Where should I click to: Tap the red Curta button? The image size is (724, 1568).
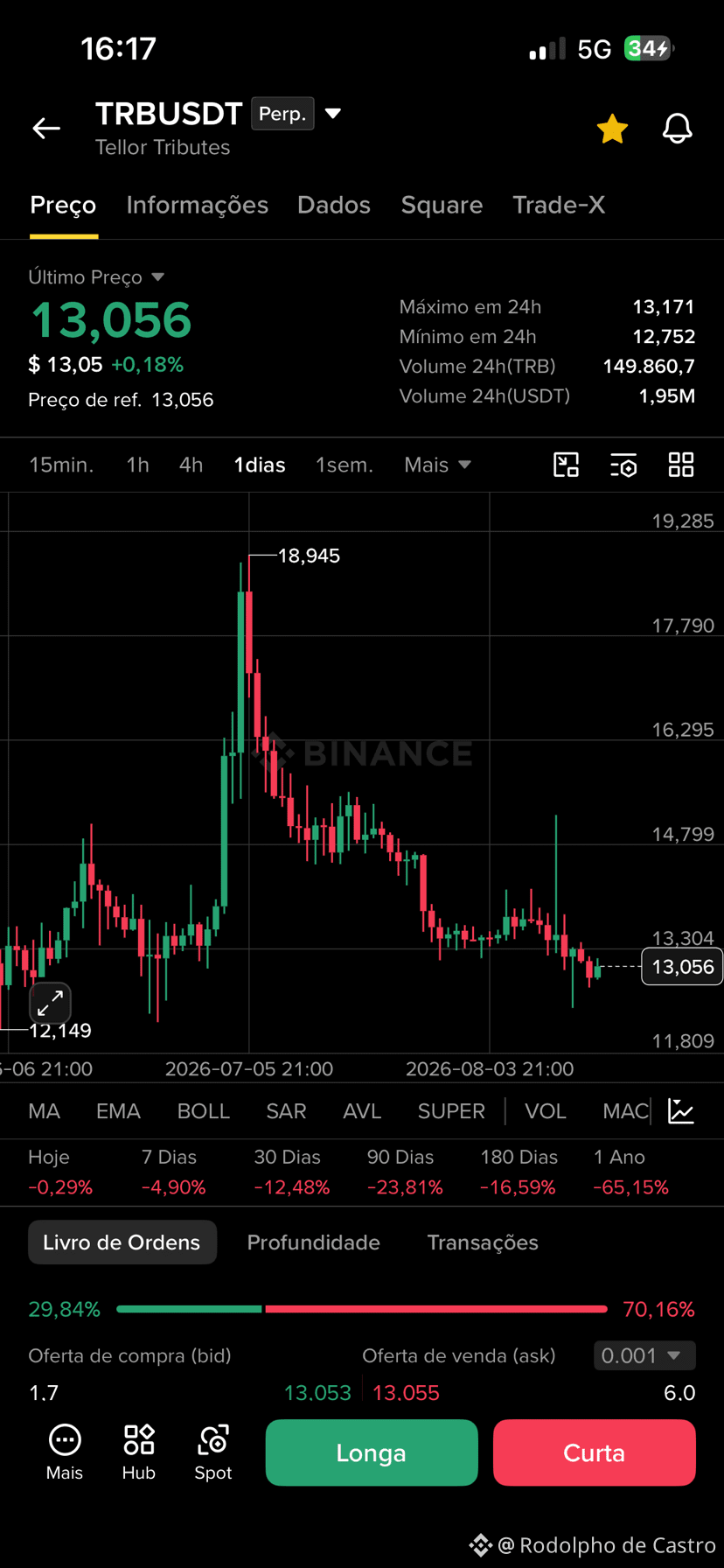(595, 1452)
